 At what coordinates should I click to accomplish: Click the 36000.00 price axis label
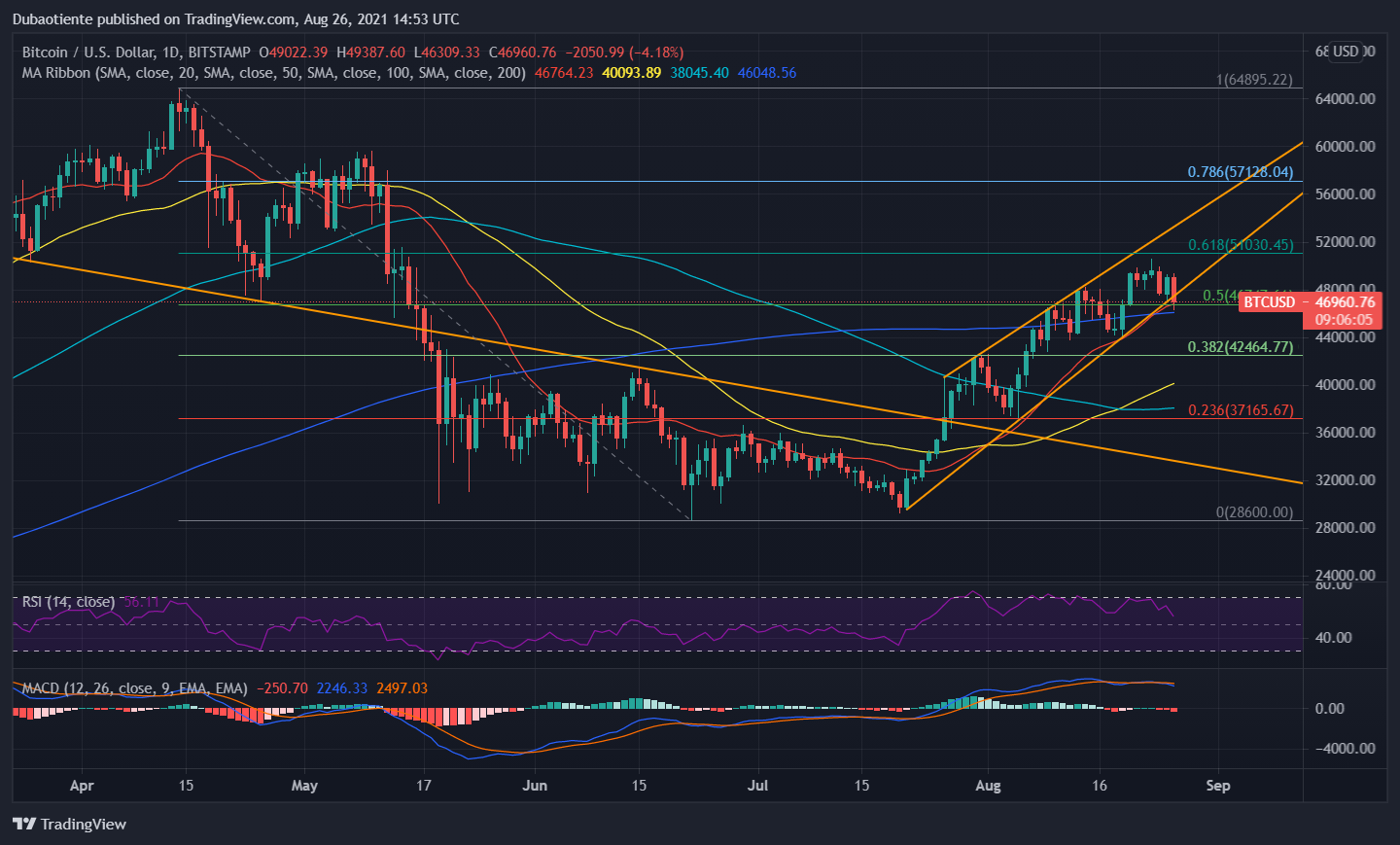(x=1346, y=432)
